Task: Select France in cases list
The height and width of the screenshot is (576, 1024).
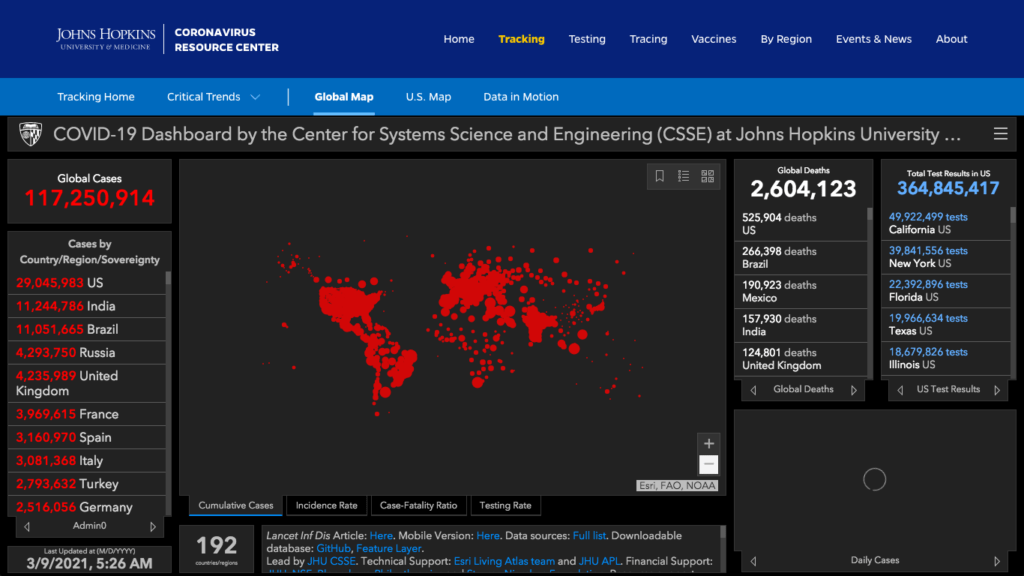Action: (x=88, y=414)
